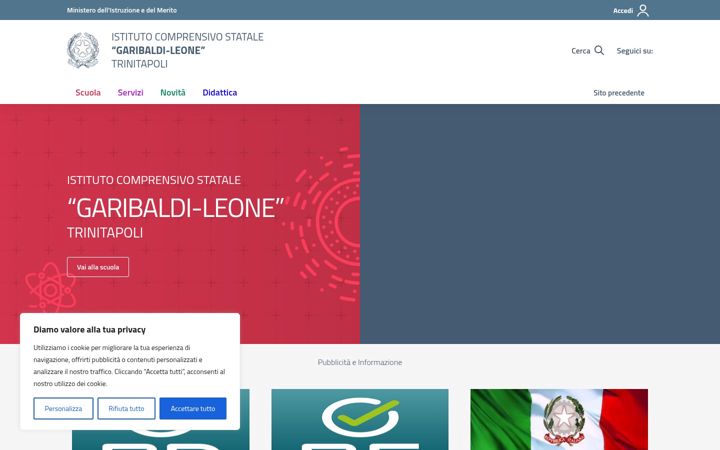Image resolution: width=720 pixels, height=450 pixels.
Task: Click the user account icon near Accedi
Action: point(643,10)
